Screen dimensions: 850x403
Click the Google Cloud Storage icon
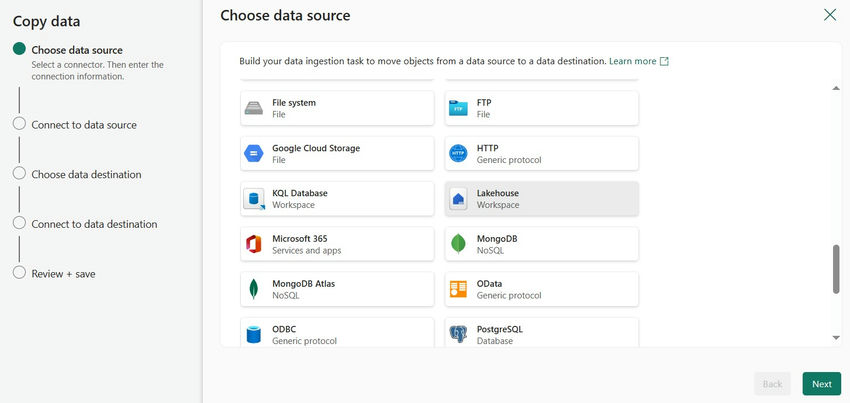click(254, 154)
